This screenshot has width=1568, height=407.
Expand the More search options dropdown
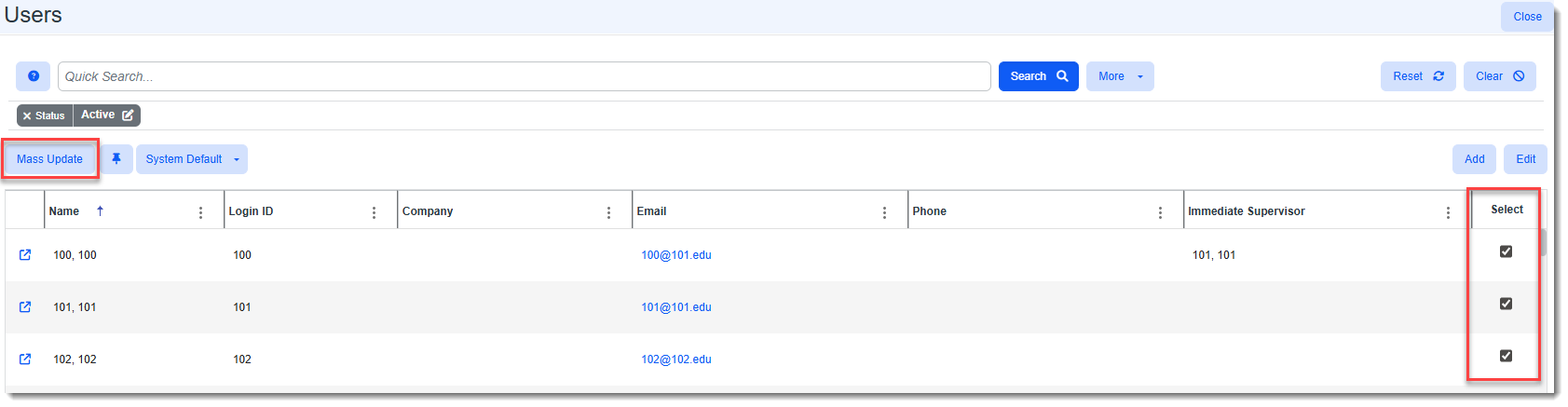[x=1120, y=76]
